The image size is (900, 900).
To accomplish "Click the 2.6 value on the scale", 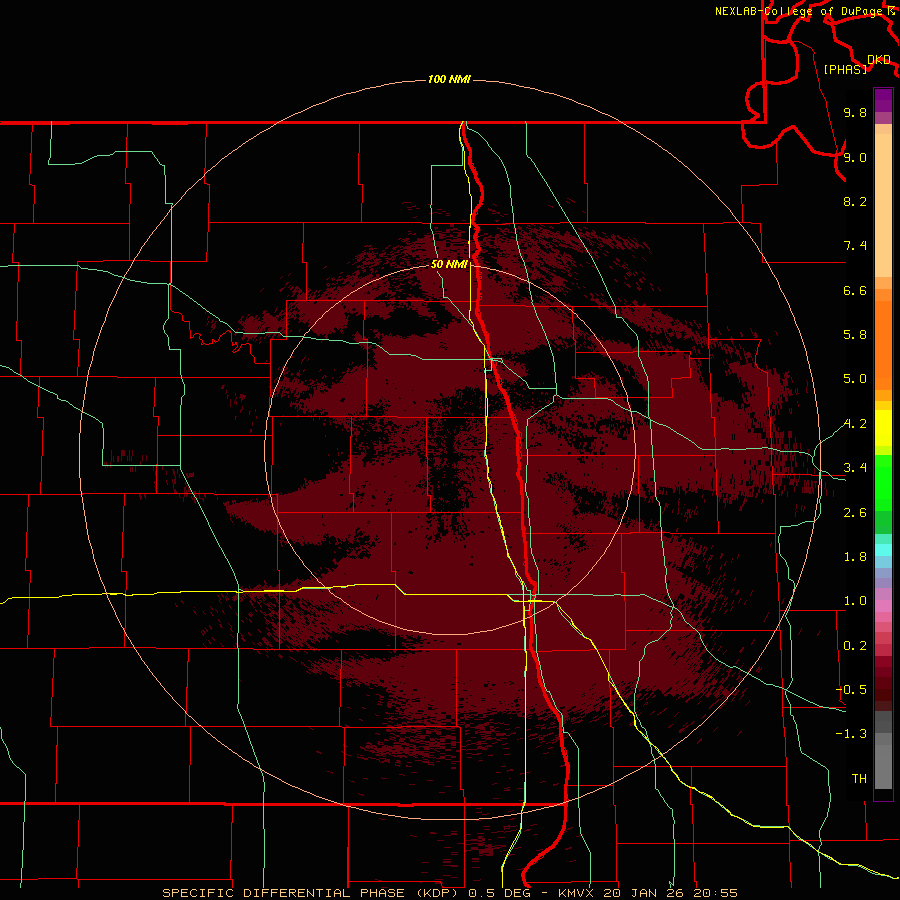I will click(855, 513).
